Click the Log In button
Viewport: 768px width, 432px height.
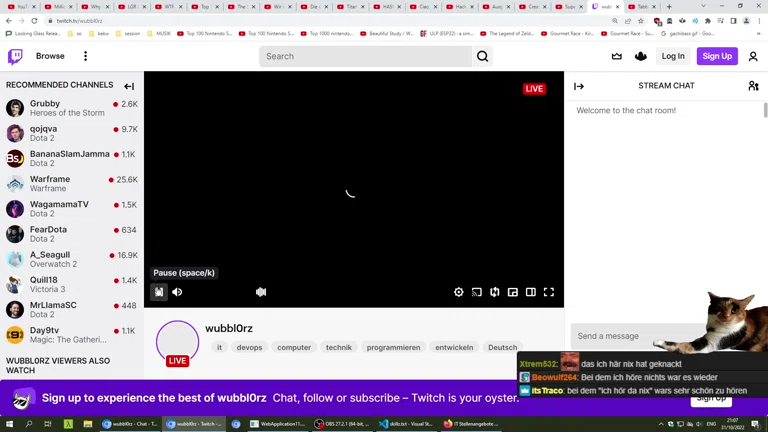(673, 56)
